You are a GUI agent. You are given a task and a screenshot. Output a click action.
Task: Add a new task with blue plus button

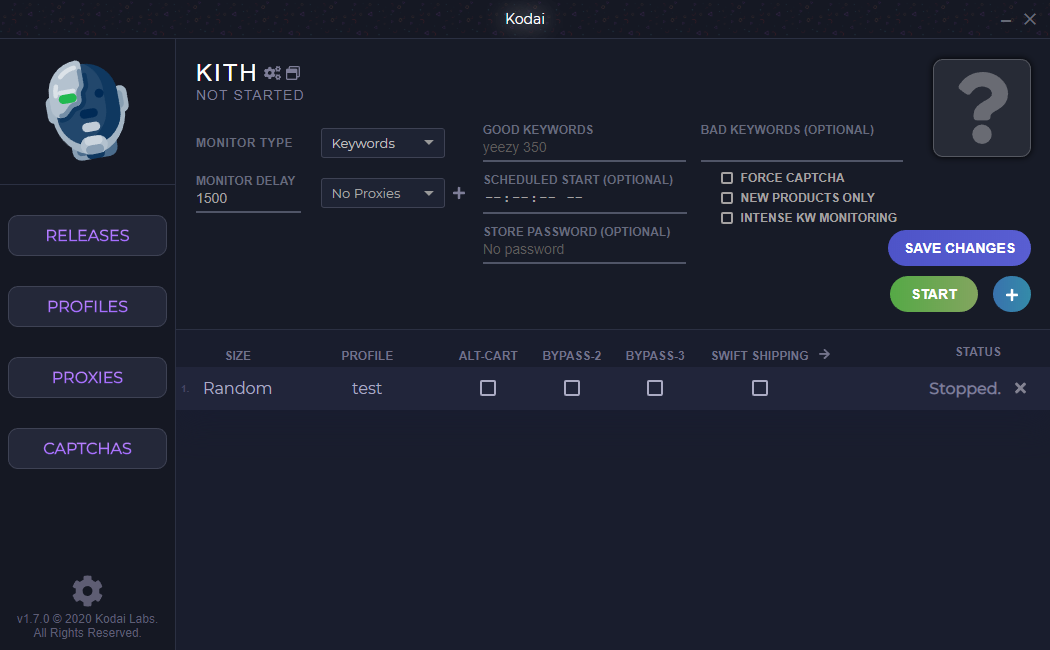coord(1011,295)
